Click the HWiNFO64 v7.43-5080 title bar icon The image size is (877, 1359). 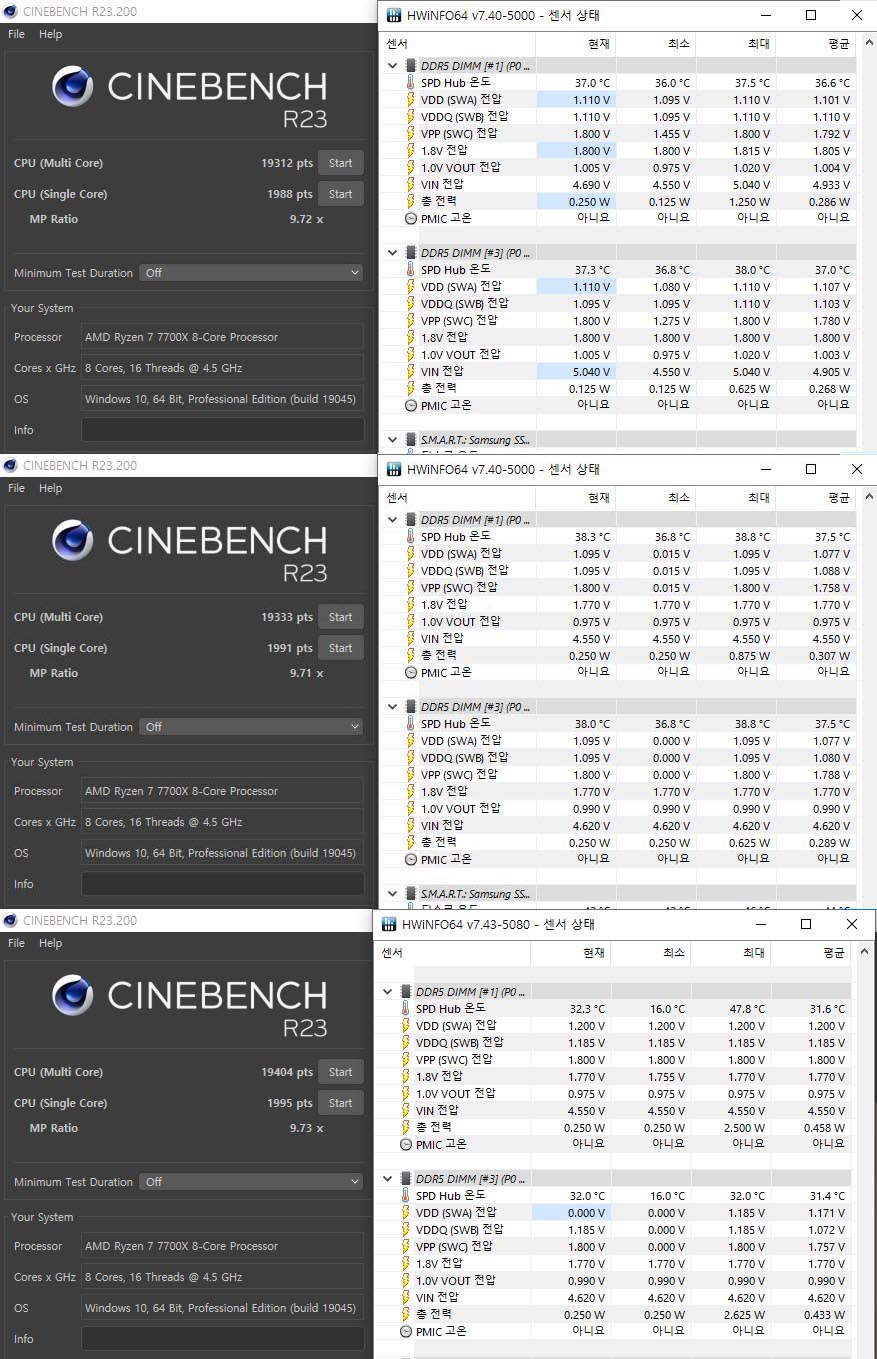tap(387, 924)
